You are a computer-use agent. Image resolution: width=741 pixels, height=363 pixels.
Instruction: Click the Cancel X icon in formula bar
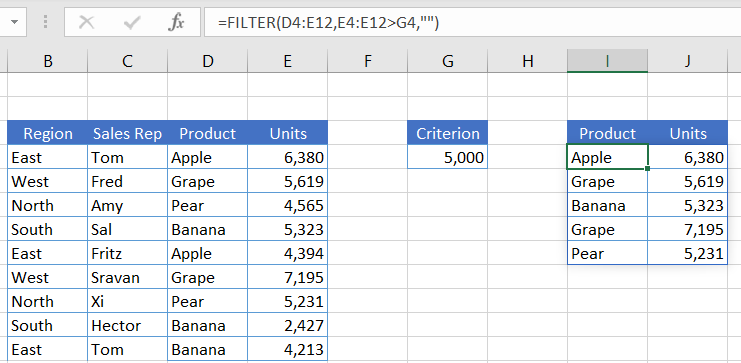(86, 22)
